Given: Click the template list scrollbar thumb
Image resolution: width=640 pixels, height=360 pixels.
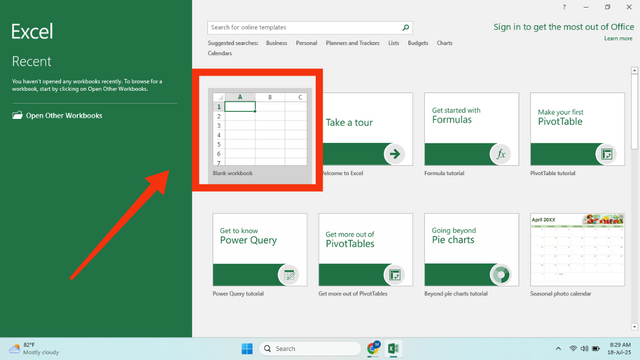Looking at the screenshot, I should click(x=634, y=111).
